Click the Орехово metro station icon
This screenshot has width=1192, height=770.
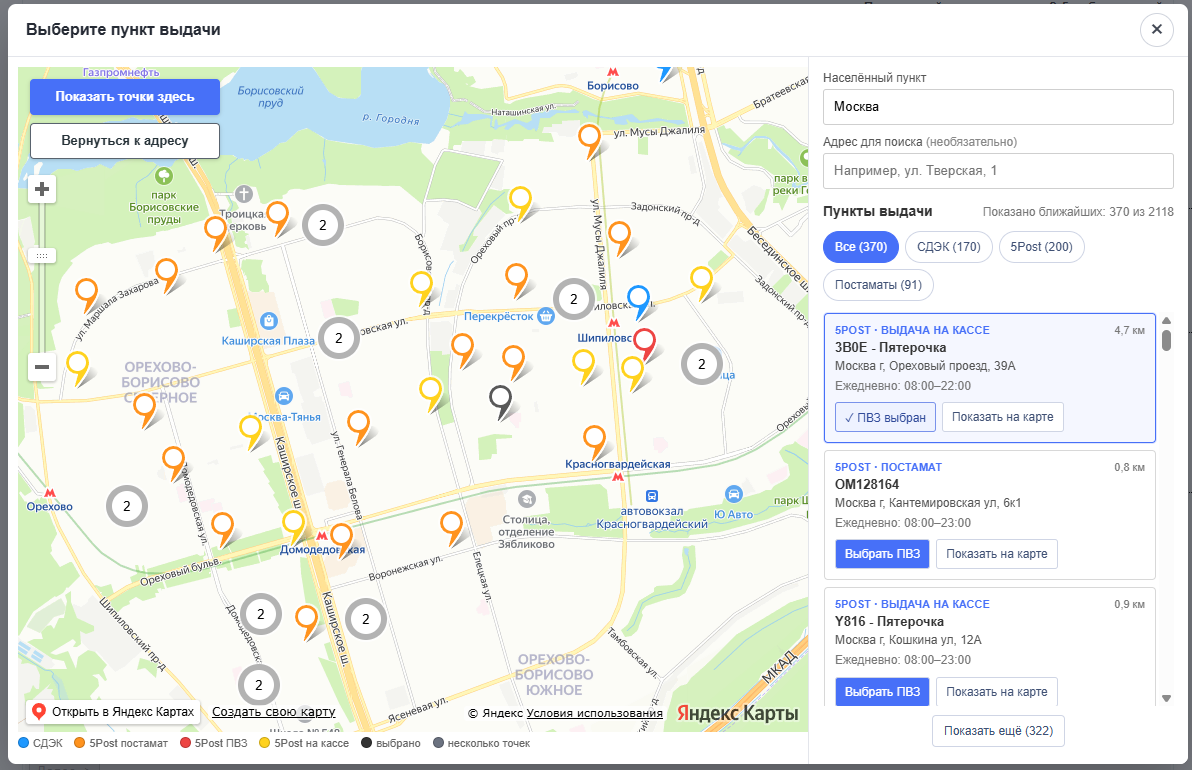pos(49,493)
